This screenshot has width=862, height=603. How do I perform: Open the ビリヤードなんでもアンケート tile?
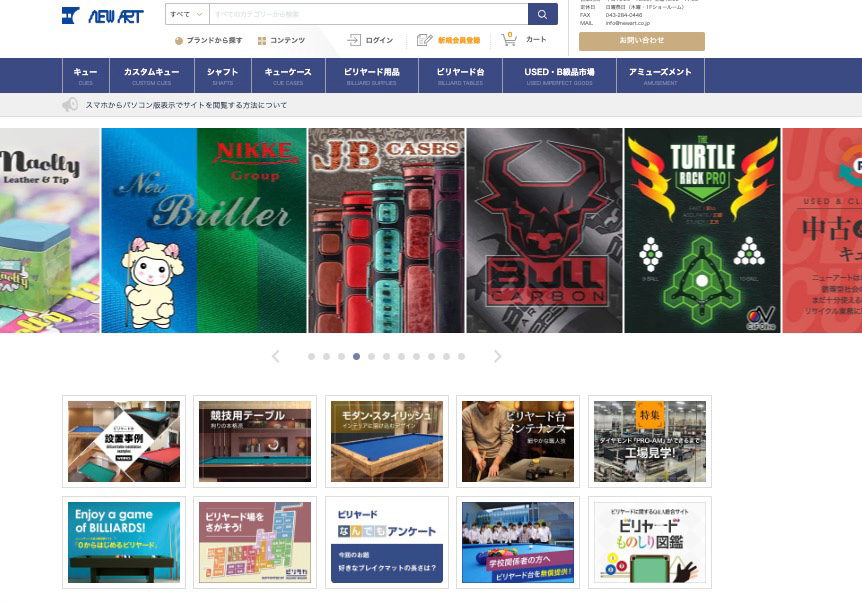point(387,543)
